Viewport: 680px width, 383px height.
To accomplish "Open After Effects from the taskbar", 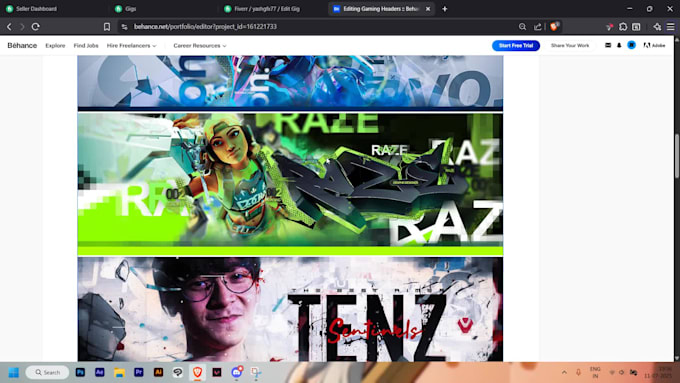I will pyautogui.click(x=100, y=372).
